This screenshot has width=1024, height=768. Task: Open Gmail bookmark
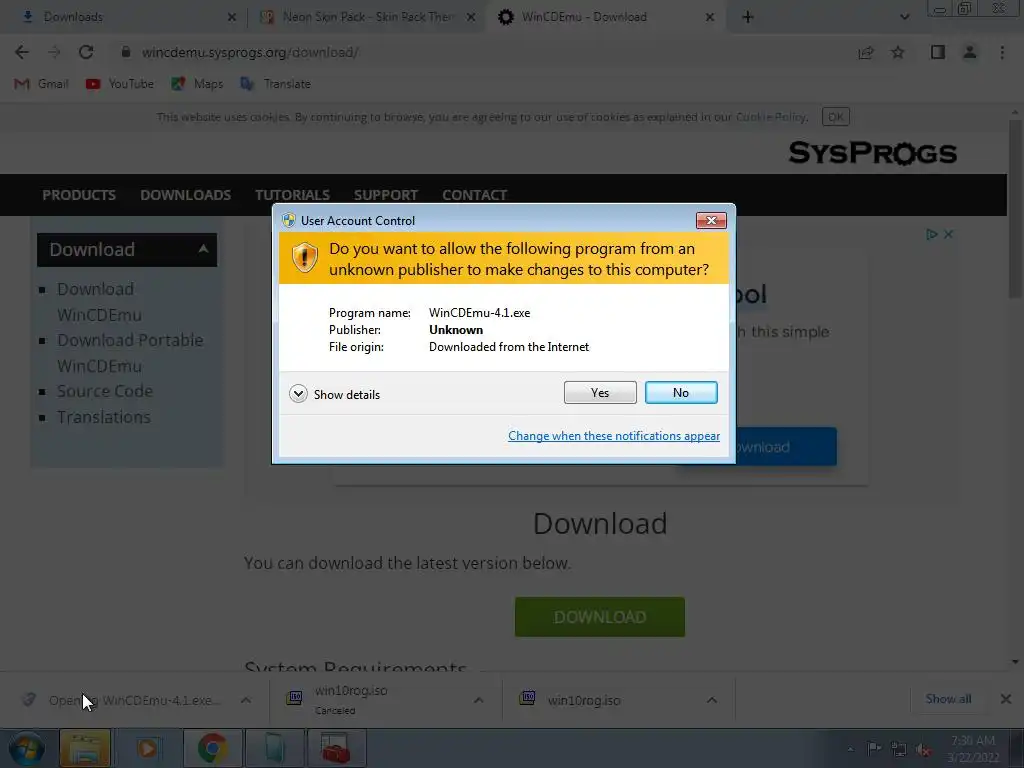41,84
